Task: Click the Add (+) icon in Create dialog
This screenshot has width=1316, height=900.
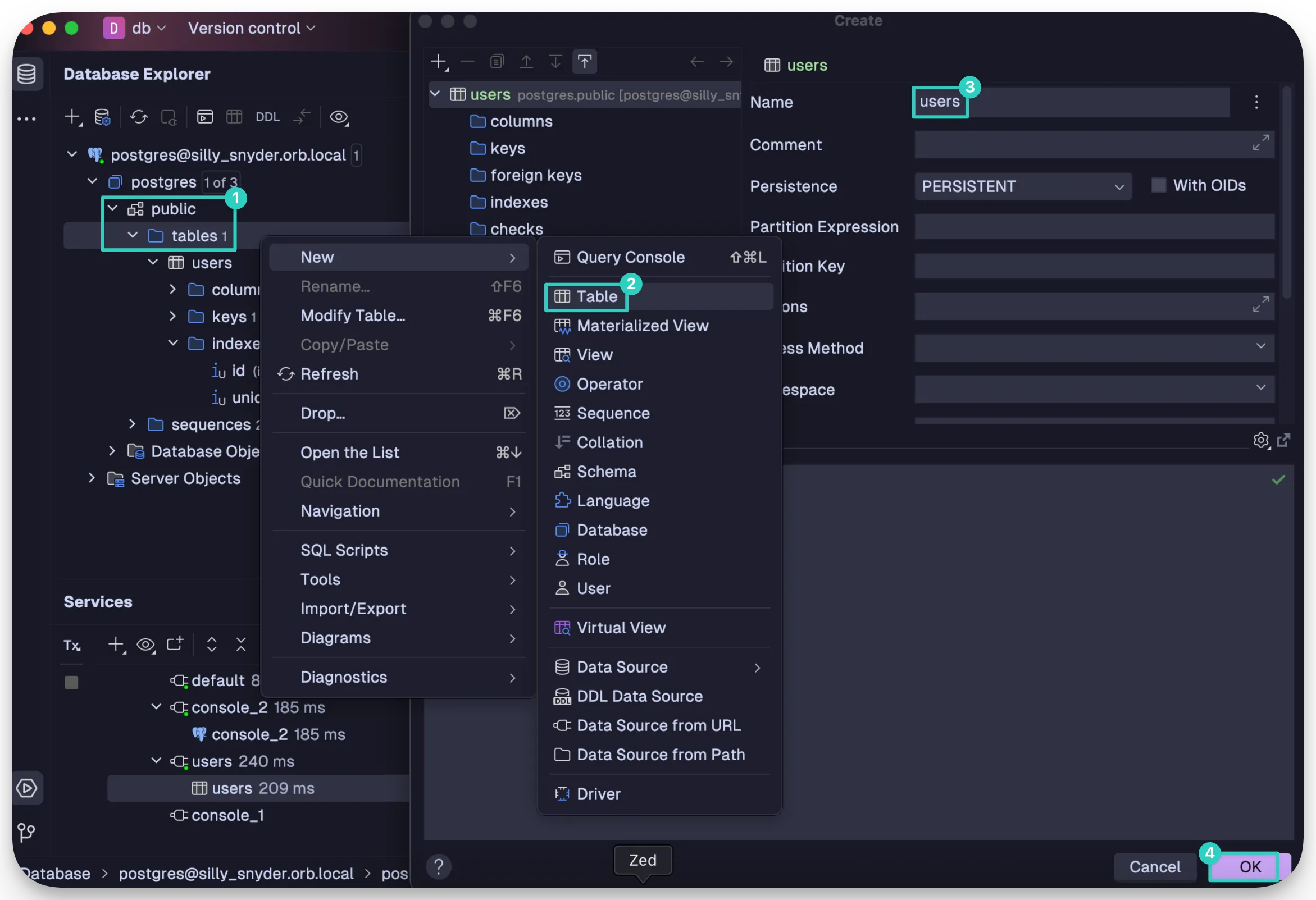Action: click(x=439, y=62)
